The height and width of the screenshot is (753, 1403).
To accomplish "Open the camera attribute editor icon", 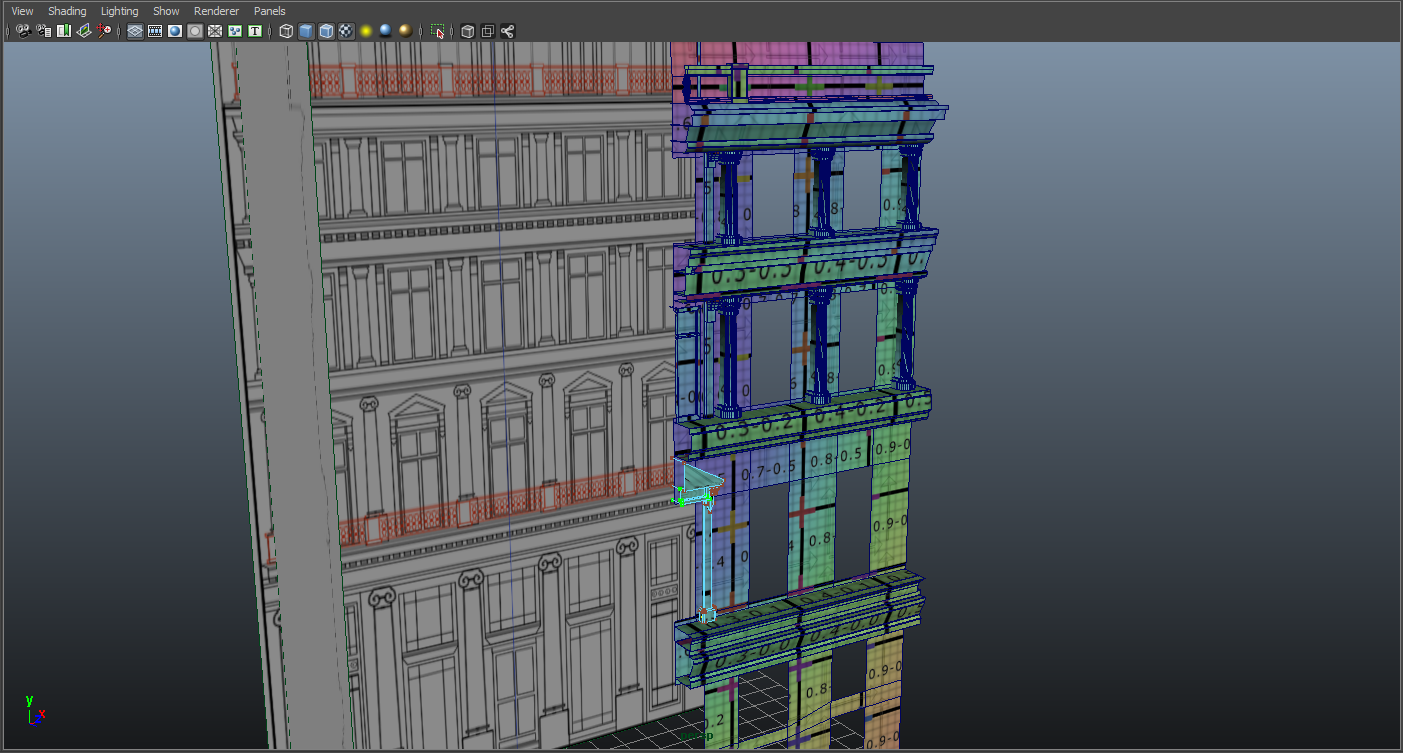I will 43,30.
